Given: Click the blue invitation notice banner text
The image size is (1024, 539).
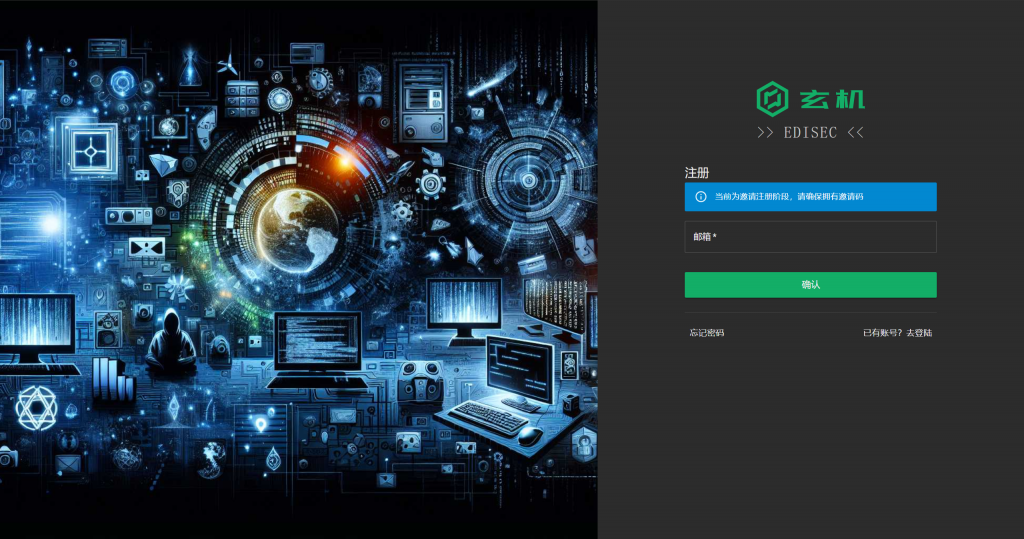Looking at the screenshot, I should (x=788, y=197).
